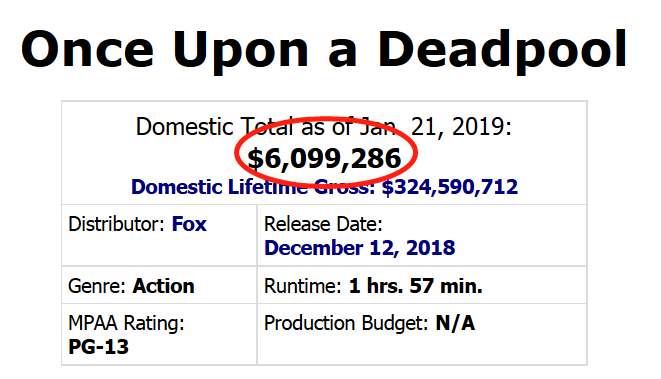Click the Release Date label
661x379 pixels.
tap(323, 224)
